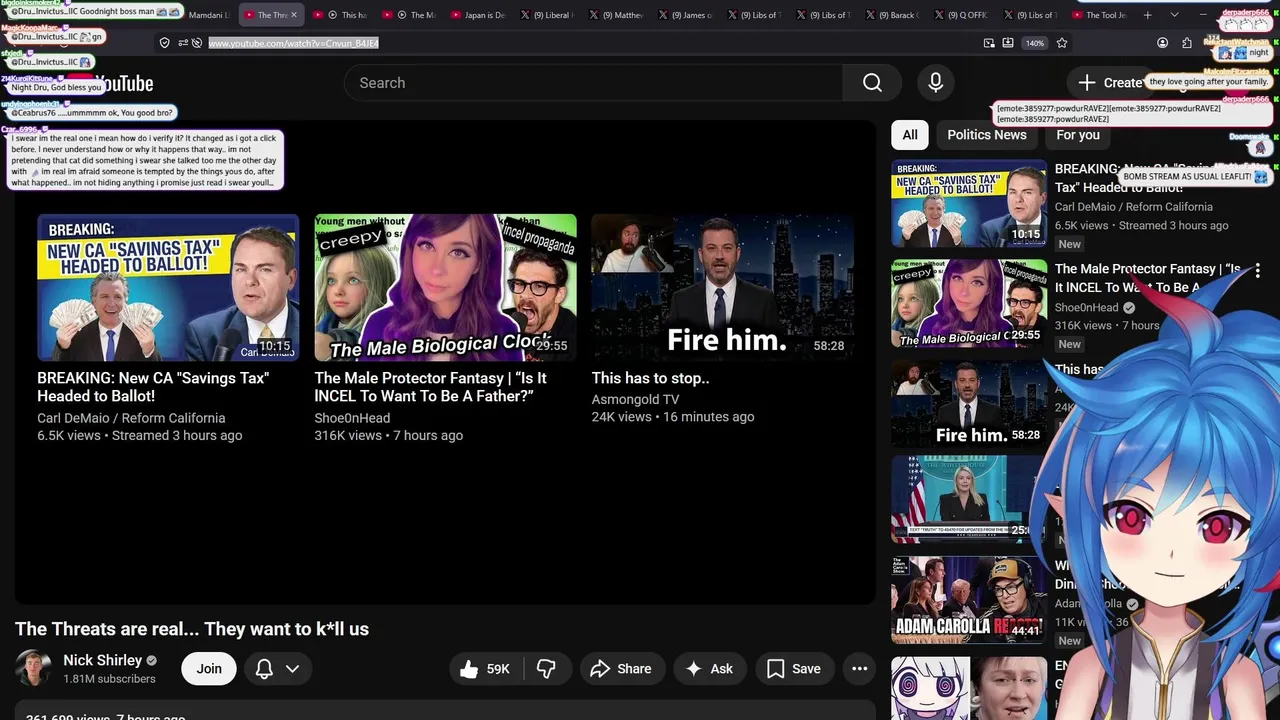Open Nick Shirley channel avatar
Viewport: 1280px width, 720px height.
point(33,669)
